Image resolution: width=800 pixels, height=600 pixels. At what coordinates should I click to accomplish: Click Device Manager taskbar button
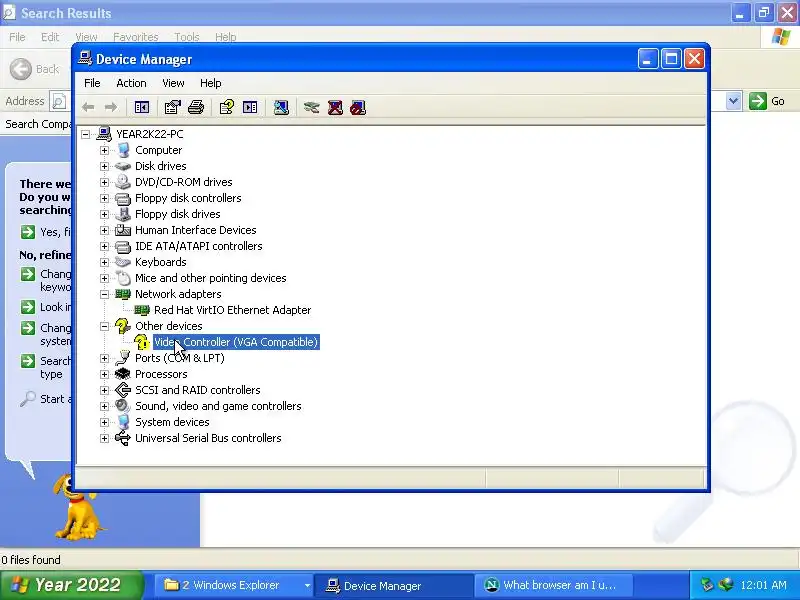tap(393, 585)
